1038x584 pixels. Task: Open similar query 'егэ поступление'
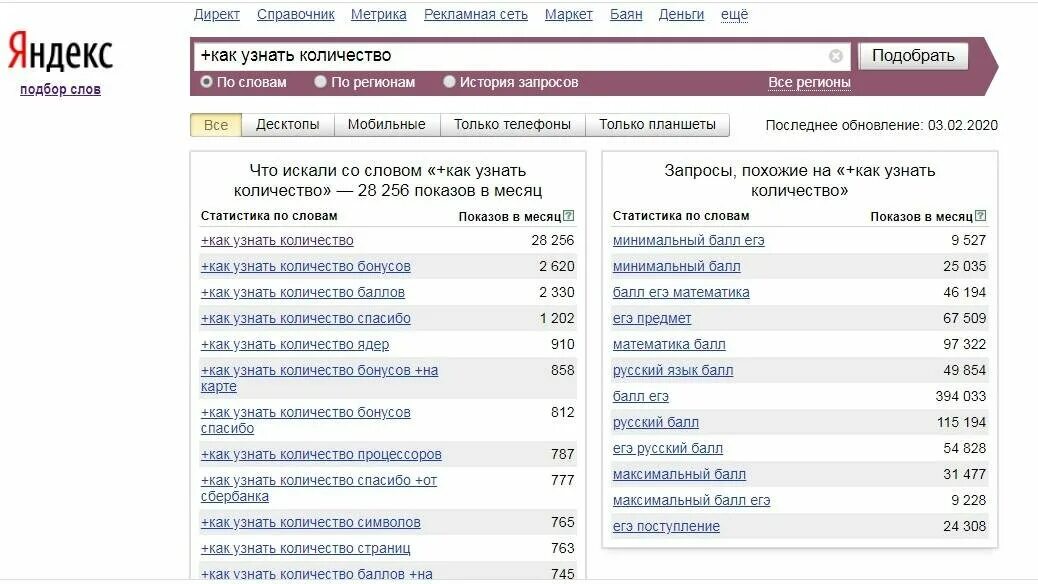(667, 526)
